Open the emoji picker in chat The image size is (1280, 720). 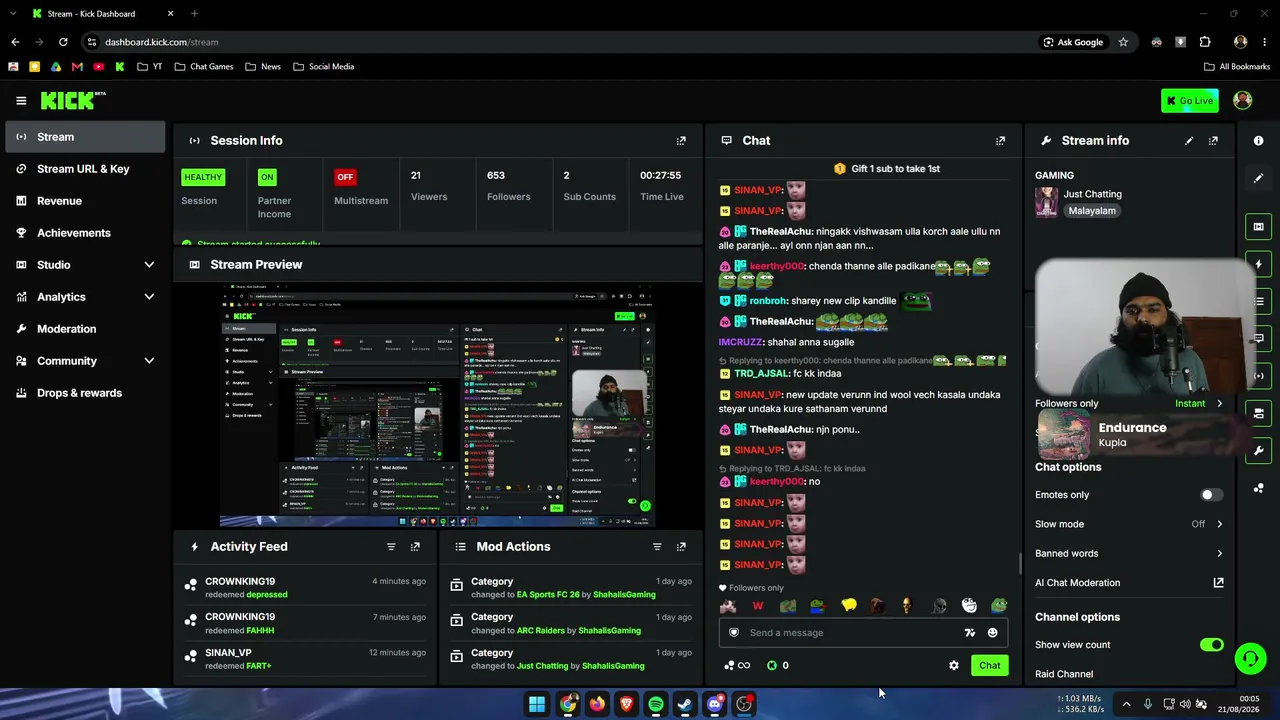992,633
